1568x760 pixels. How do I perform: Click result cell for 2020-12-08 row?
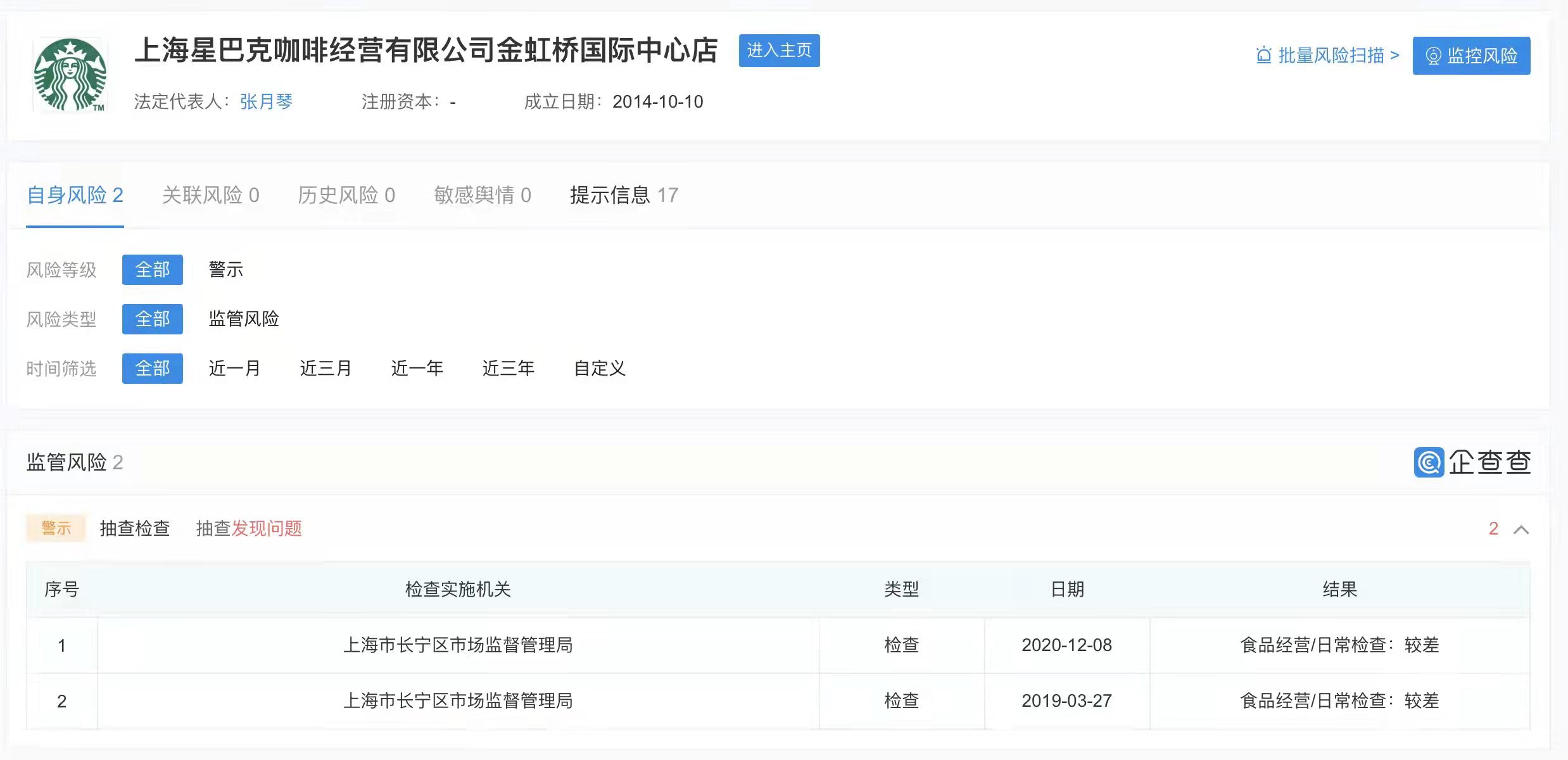point(1340,645)
